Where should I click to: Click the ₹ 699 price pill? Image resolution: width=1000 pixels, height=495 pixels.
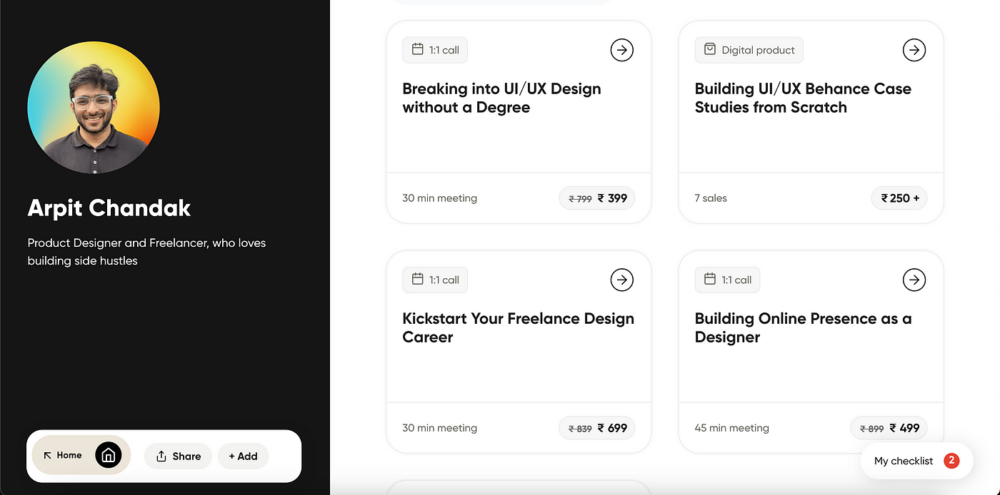coord(597,428)
